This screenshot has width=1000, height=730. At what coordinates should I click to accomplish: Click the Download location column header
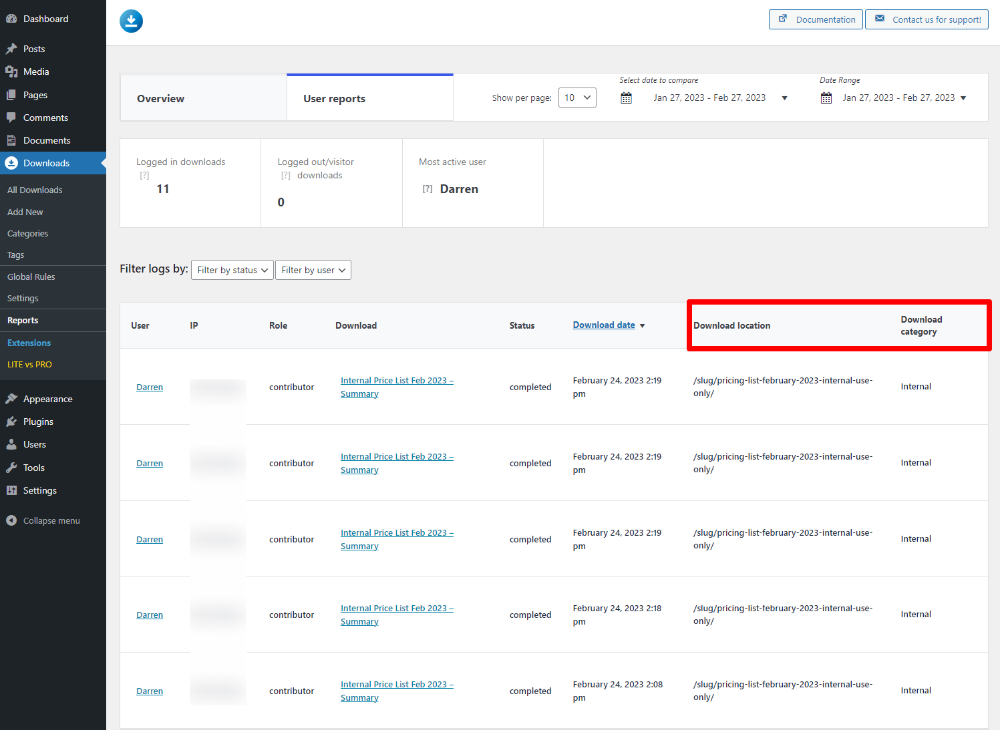(732, 326)
